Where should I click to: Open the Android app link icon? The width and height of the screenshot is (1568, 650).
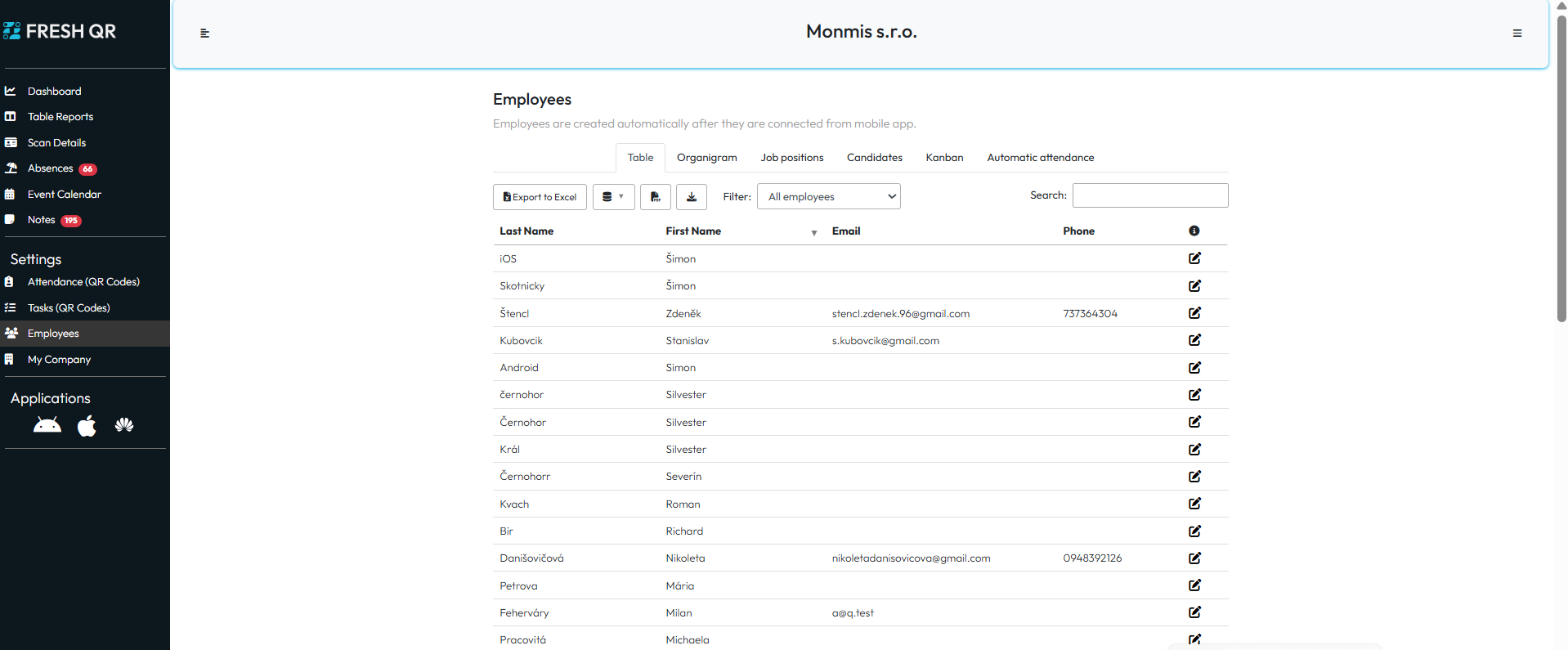click(47, 425)
